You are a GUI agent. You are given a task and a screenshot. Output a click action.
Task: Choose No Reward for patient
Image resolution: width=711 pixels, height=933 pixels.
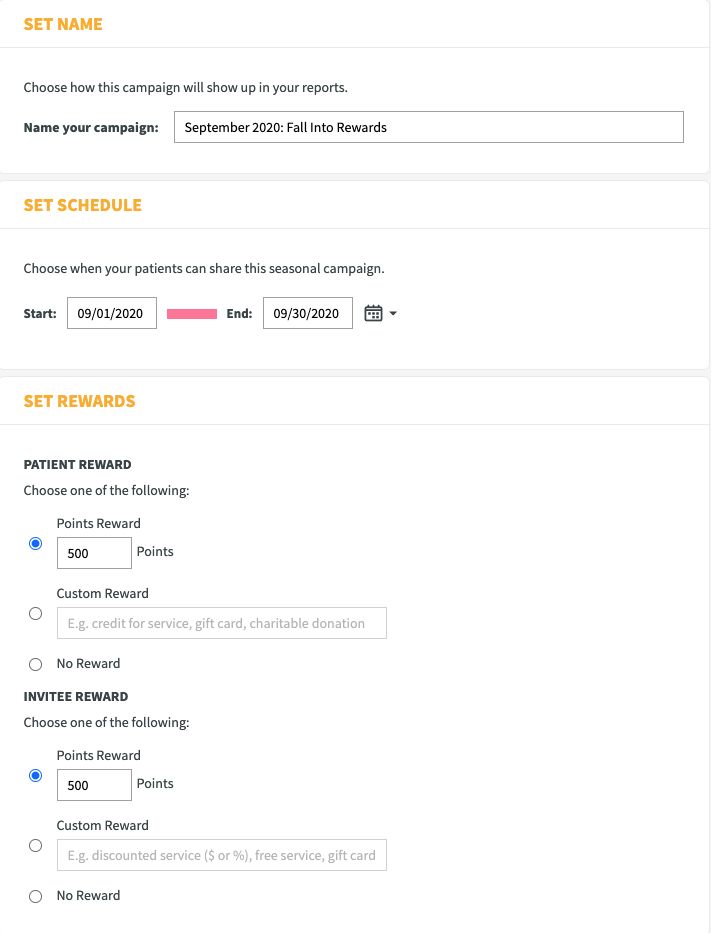pyautogui.click(x=36, y=664)
